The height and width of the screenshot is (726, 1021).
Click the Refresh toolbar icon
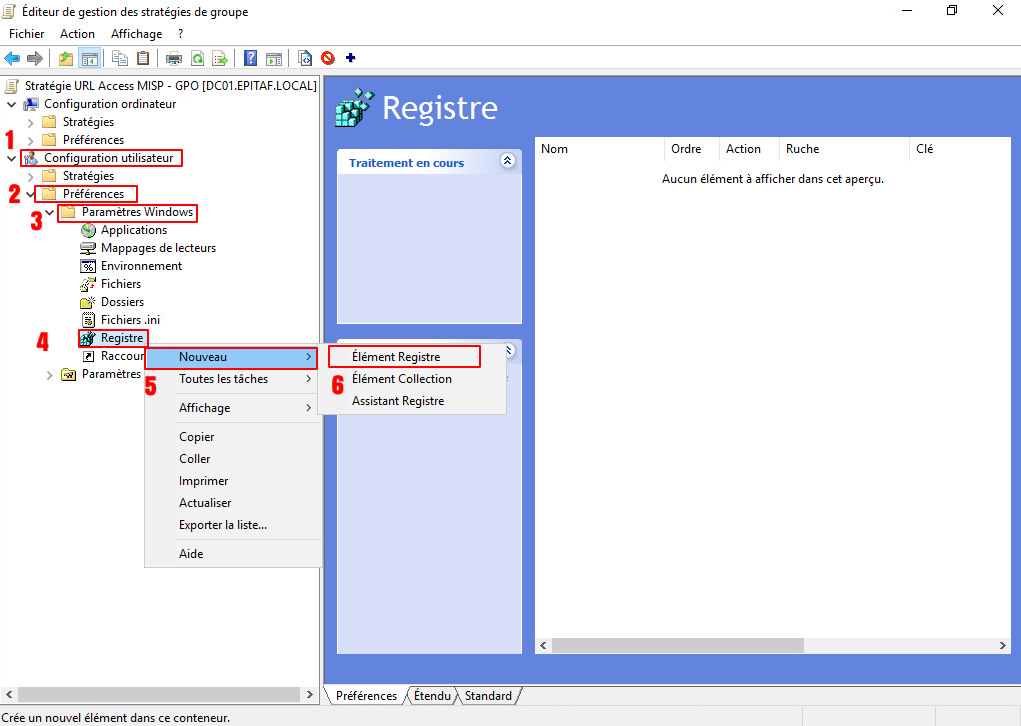pyautogui.click(x=197, y=58)
